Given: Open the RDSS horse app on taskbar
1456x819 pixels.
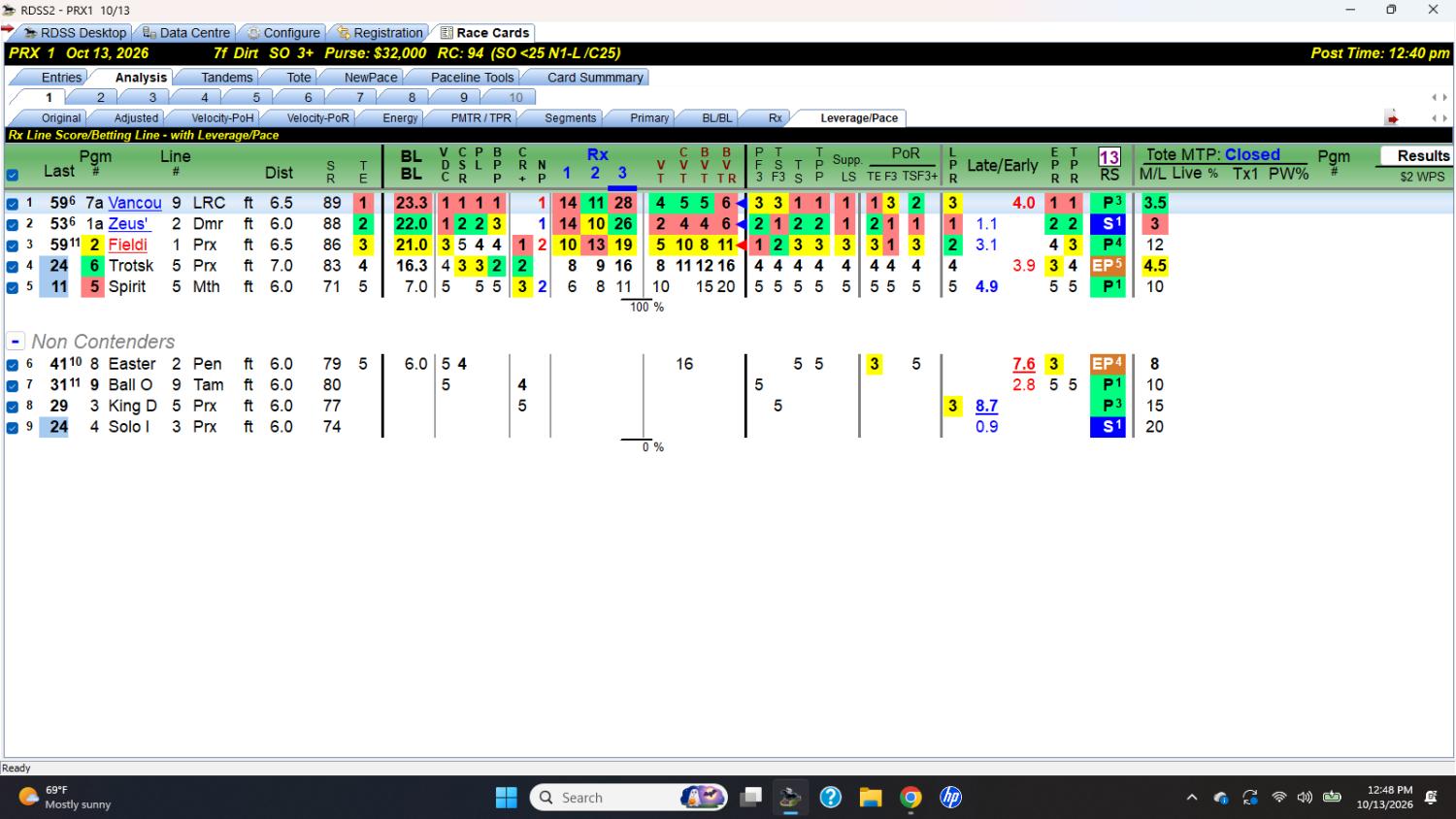Looking at the screenshot, I should 790,798.
